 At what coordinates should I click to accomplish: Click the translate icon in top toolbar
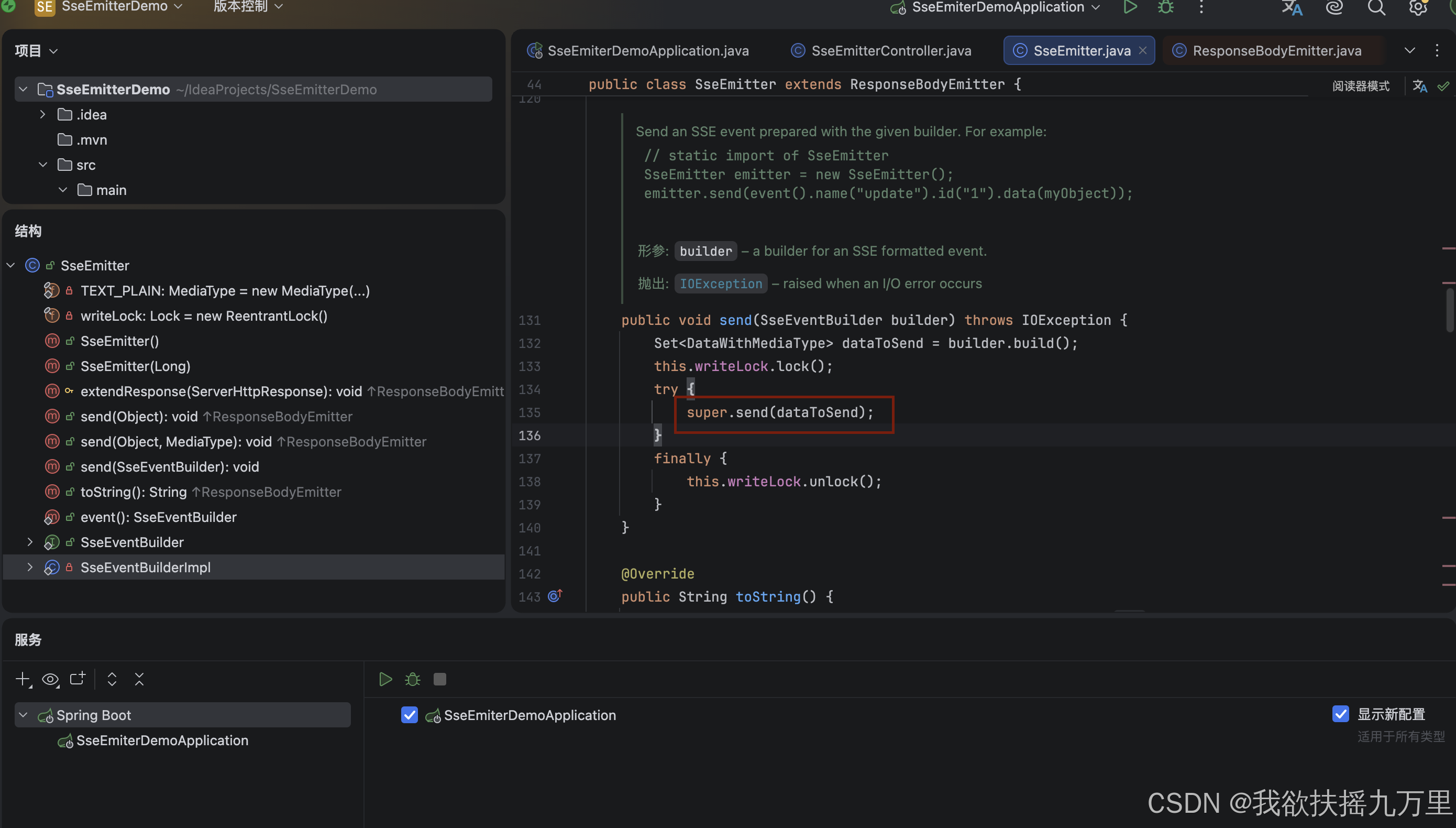pyautogui.click(x=1292, y=7)
